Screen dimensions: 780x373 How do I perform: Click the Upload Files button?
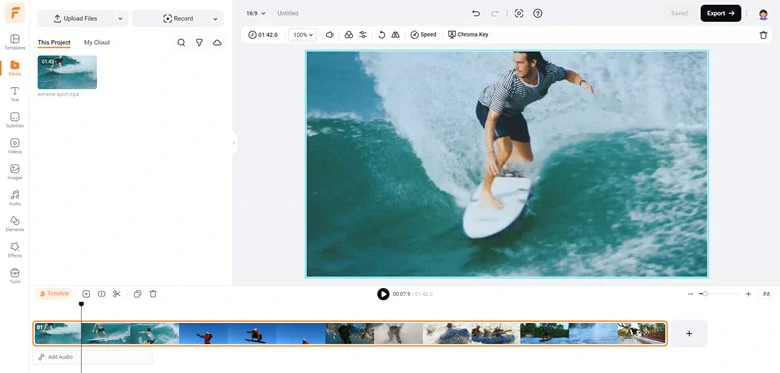[76, 18]
